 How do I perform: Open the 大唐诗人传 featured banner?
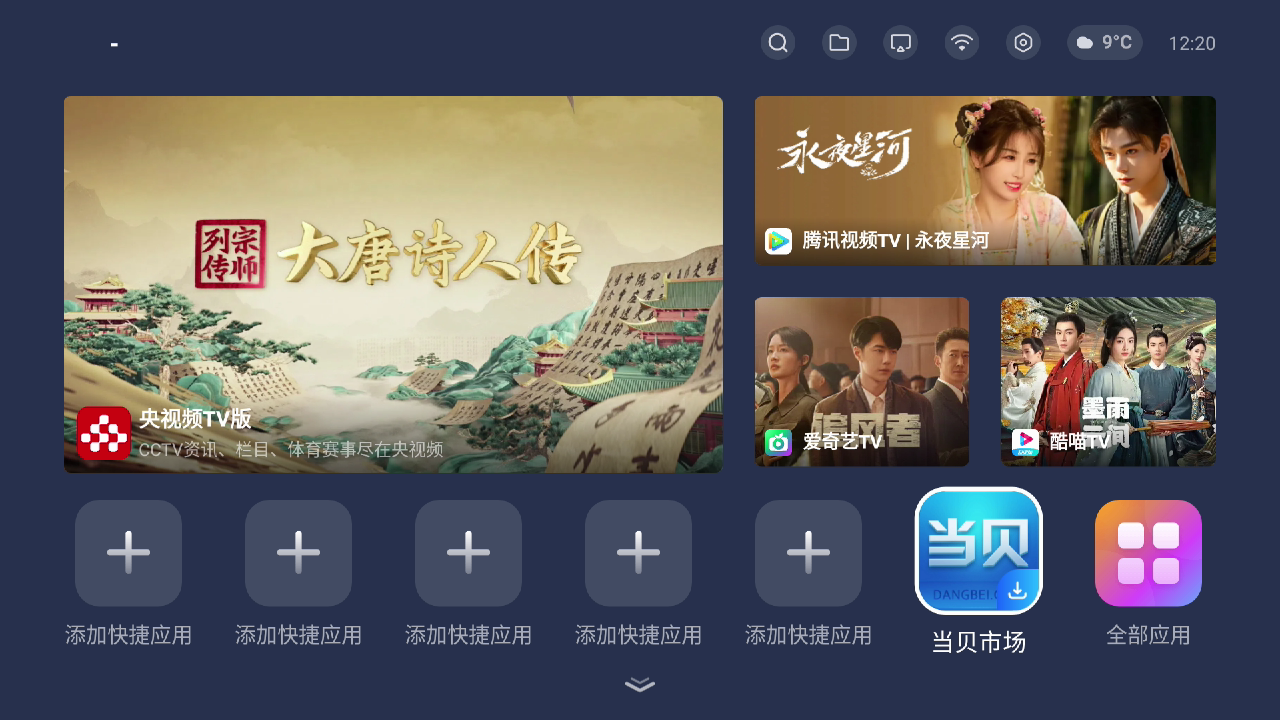393,284
